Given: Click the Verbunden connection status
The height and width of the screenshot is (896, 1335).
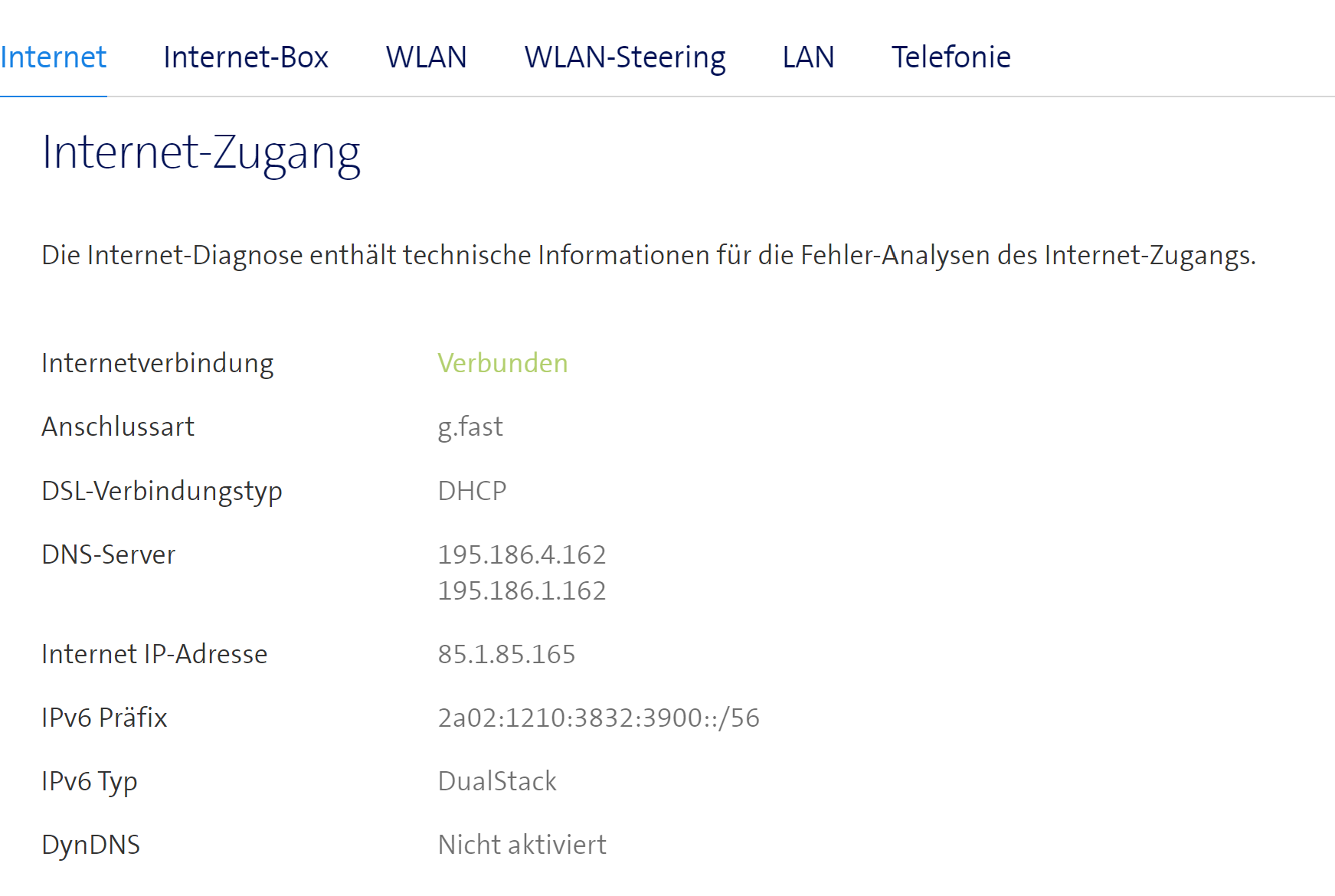Looking at the screenshot, I should point(502,363).
